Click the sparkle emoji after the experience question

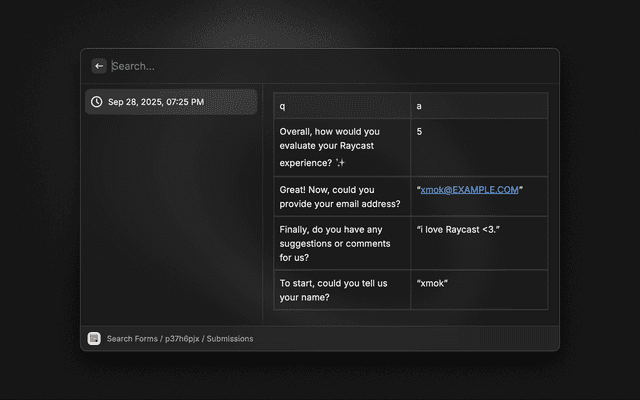click(x=340, y=163)
